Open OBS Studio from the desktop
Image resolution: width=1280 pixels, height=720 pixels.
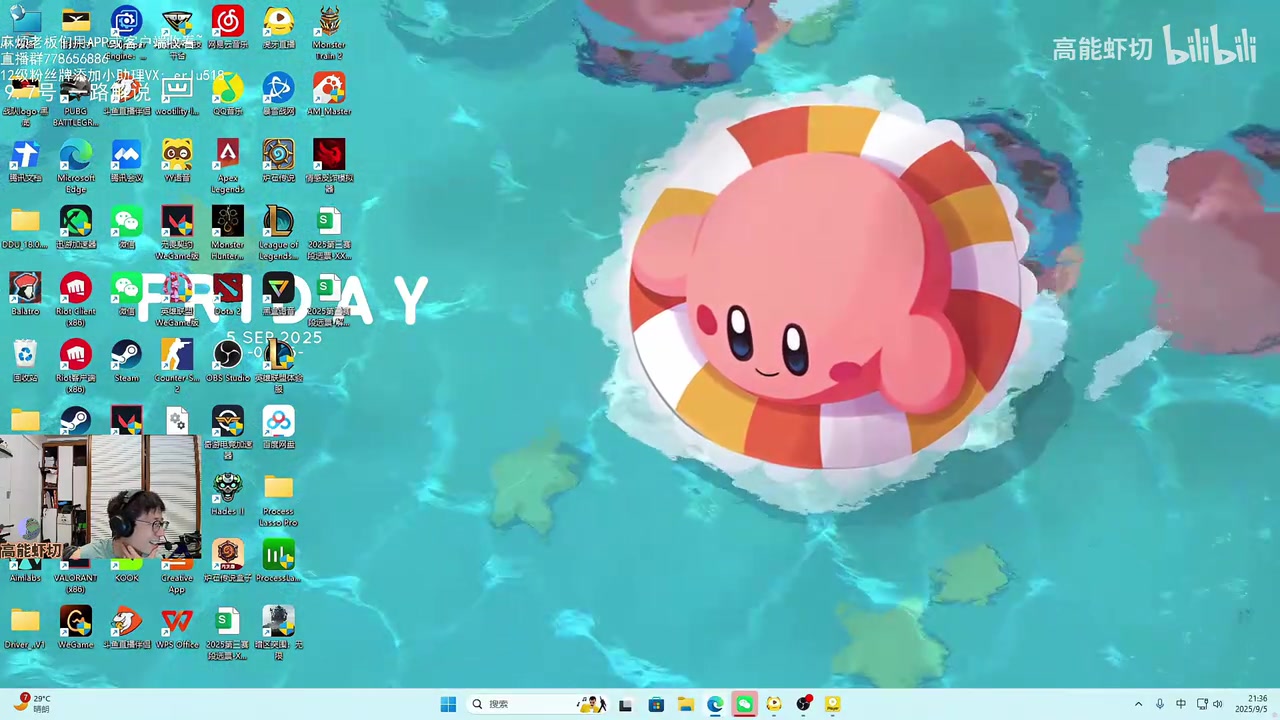(x=228, y=356)
